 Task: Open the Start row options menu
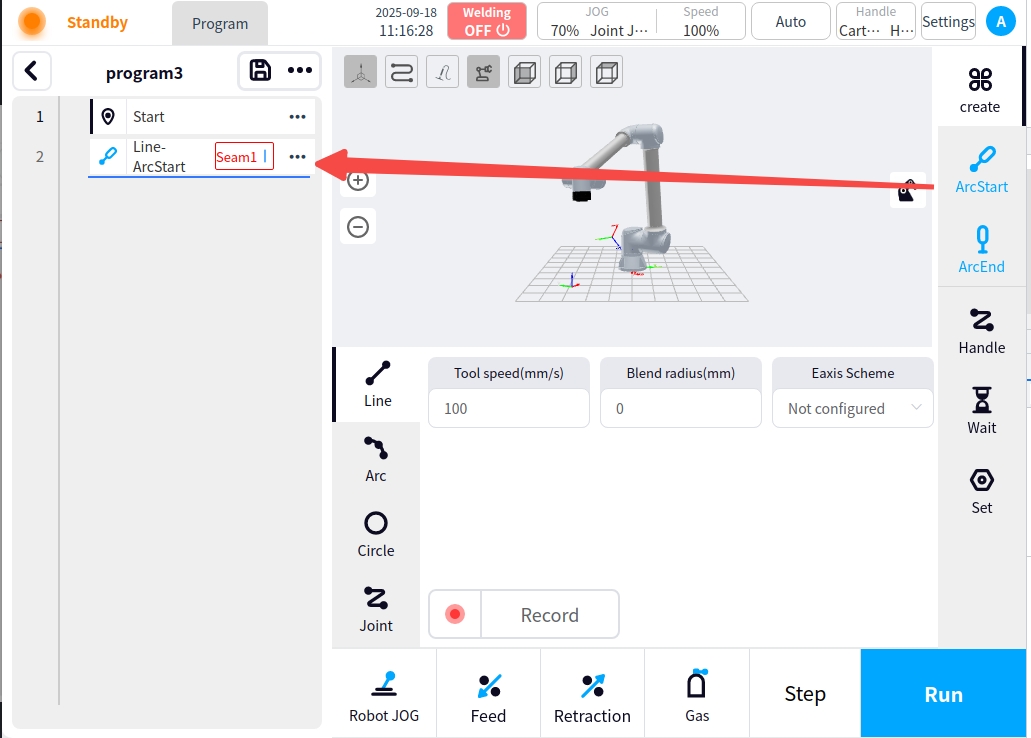tap(297, 117)
